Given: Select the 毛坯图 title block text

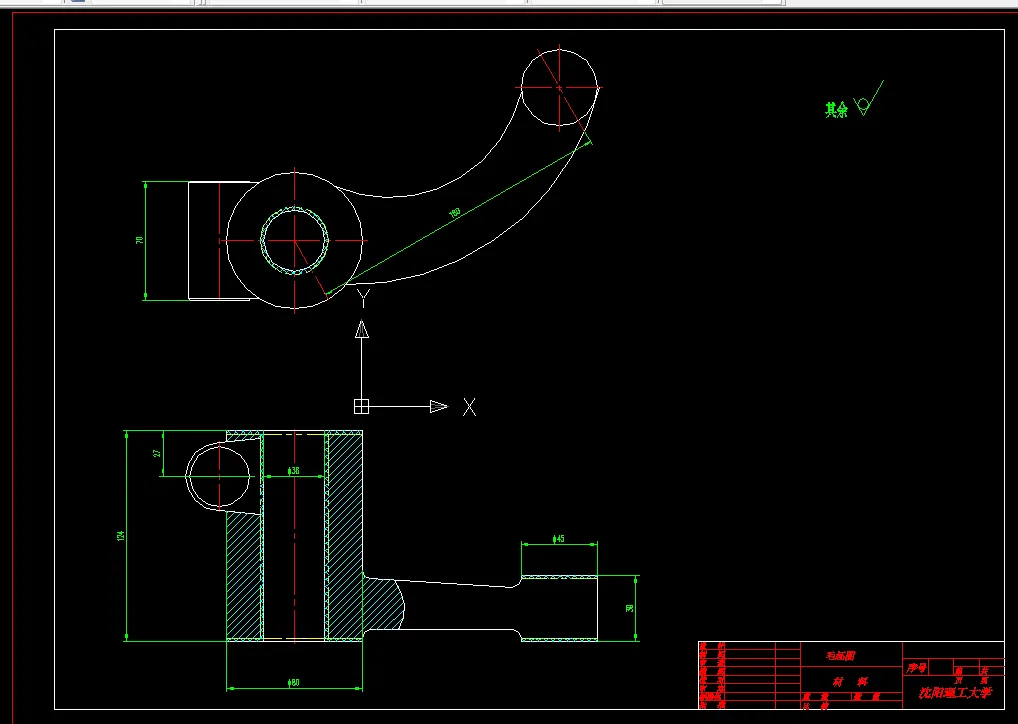Looking at the screenshot, I should [841, 656].
